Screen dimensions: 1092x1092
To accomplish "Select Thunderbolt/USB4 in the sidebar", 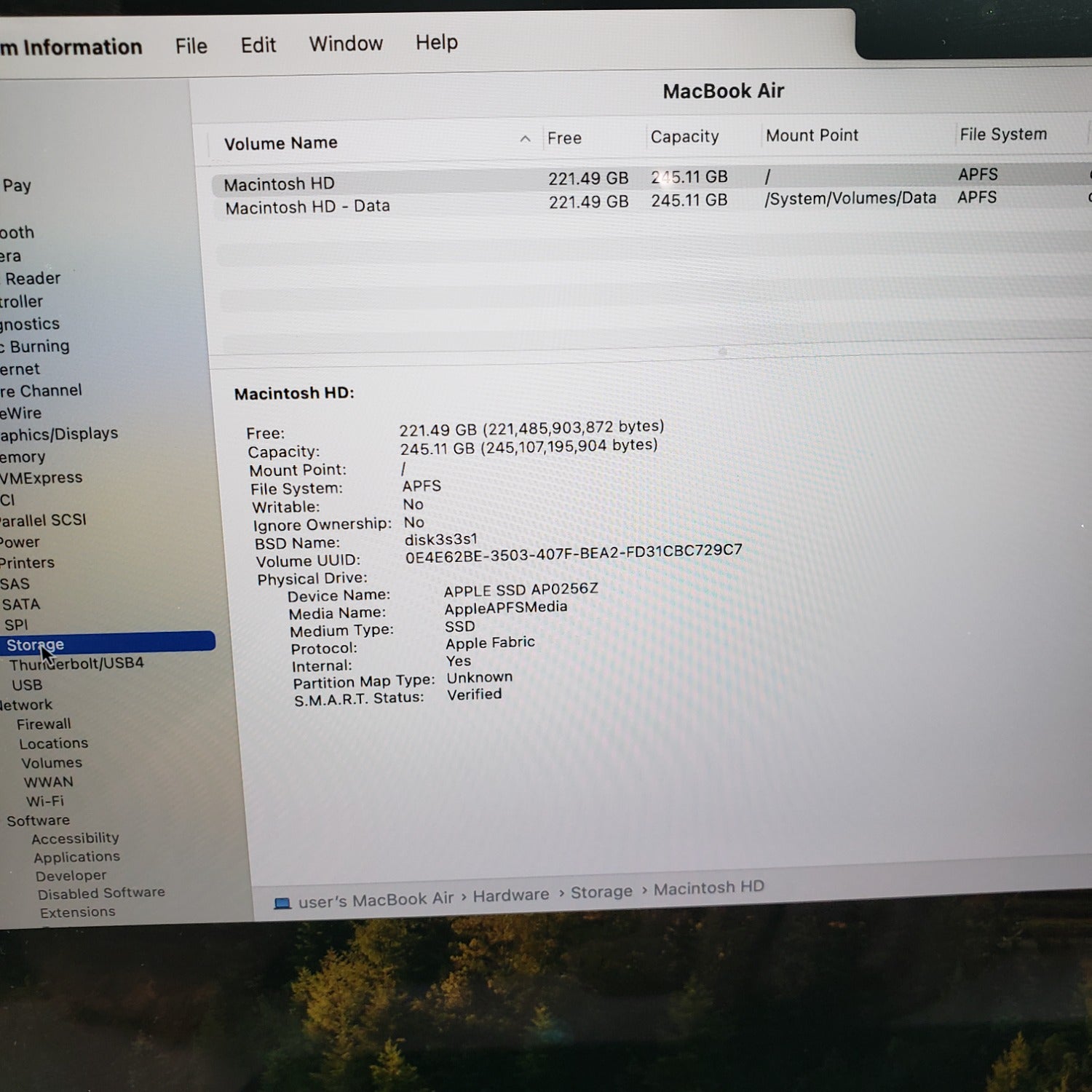I will (76, 664).
